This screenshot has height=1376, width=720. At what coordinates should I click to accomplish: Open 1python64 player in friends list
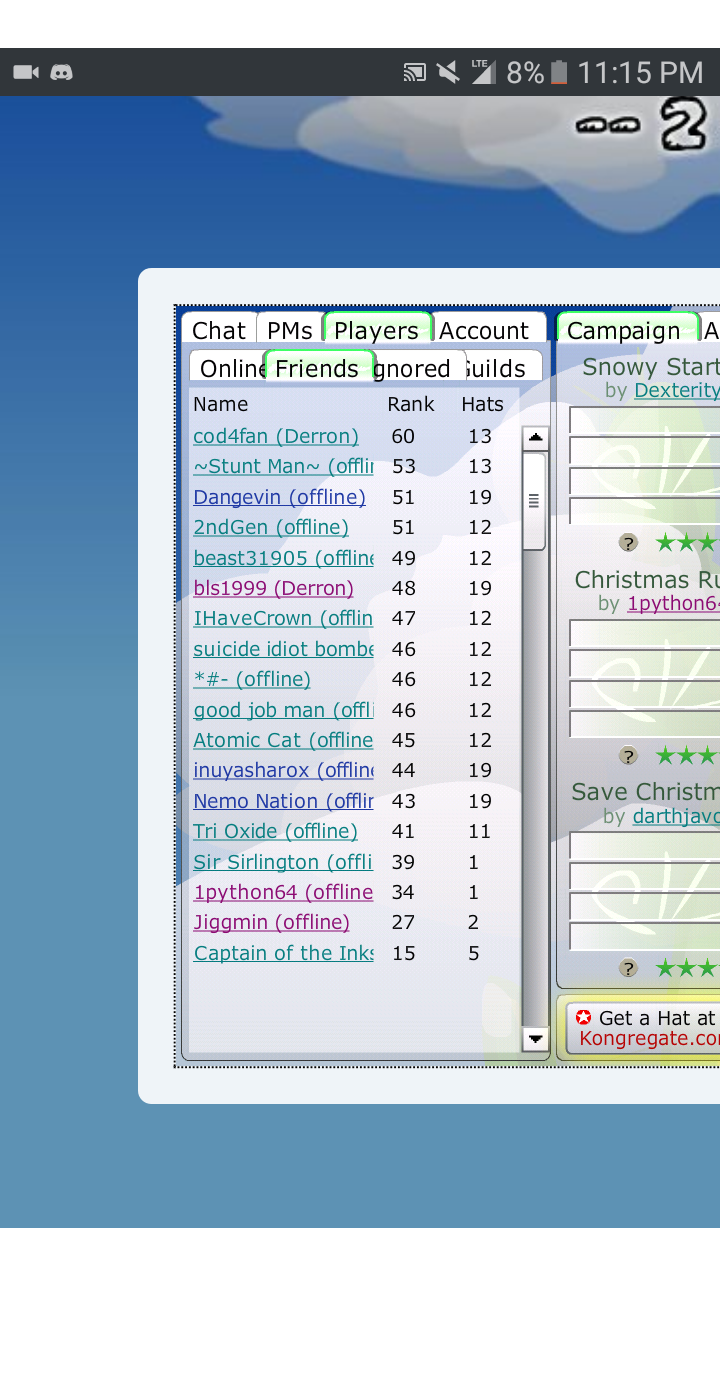tap(283, 892)
